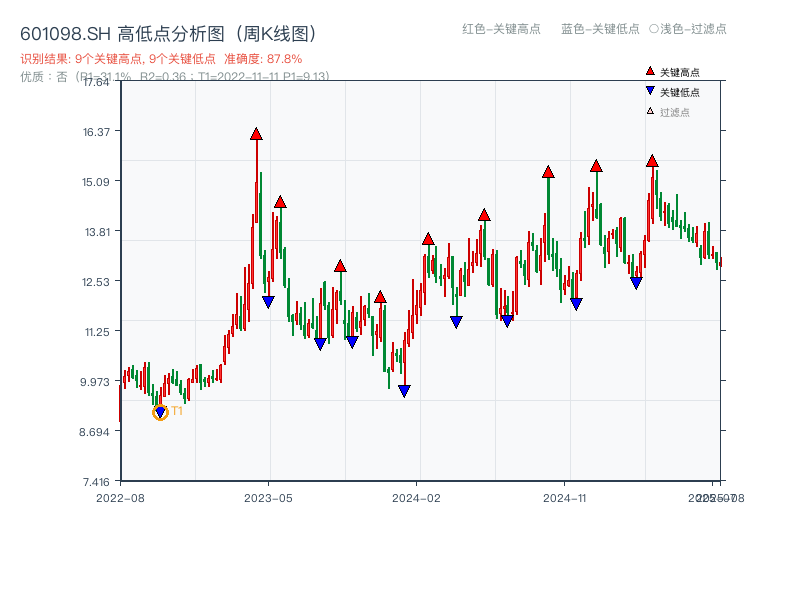Click the chart title 601098.SH 高低点分析图
Viewport: 800px width, 600px height.
[x=168, y=34]
